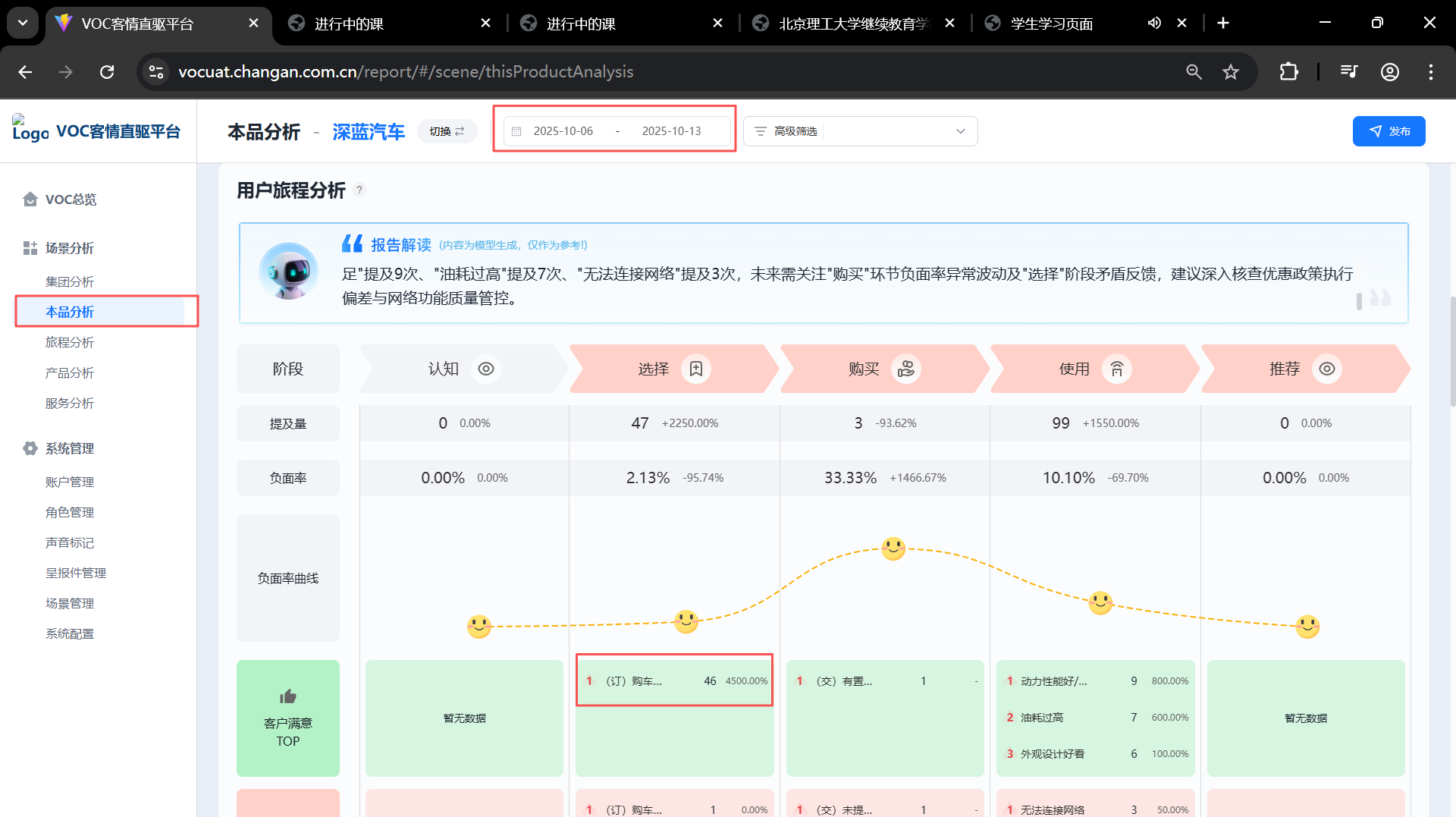1456x817 pixels.
Task: Open 产品分析 from the sidebar
Action: tap(70, 372)
